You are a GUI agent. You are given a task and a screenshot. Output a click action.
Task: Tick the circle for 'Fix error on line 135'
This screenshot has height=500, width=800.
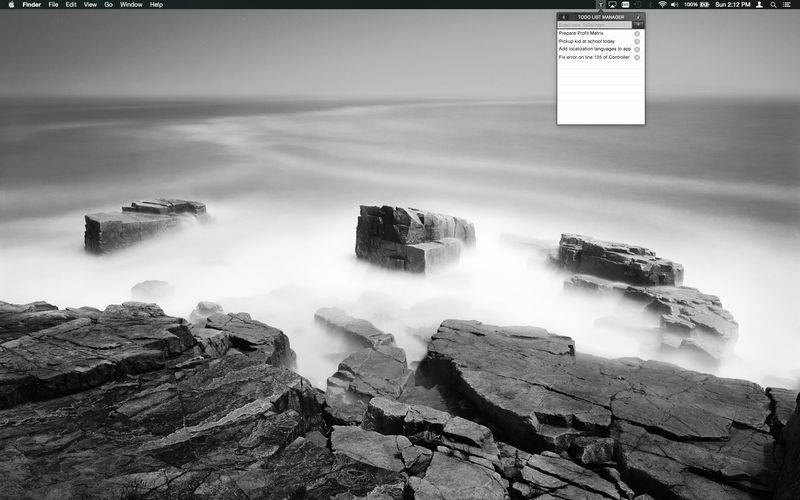pyautogui.click(x=637, y=57)
